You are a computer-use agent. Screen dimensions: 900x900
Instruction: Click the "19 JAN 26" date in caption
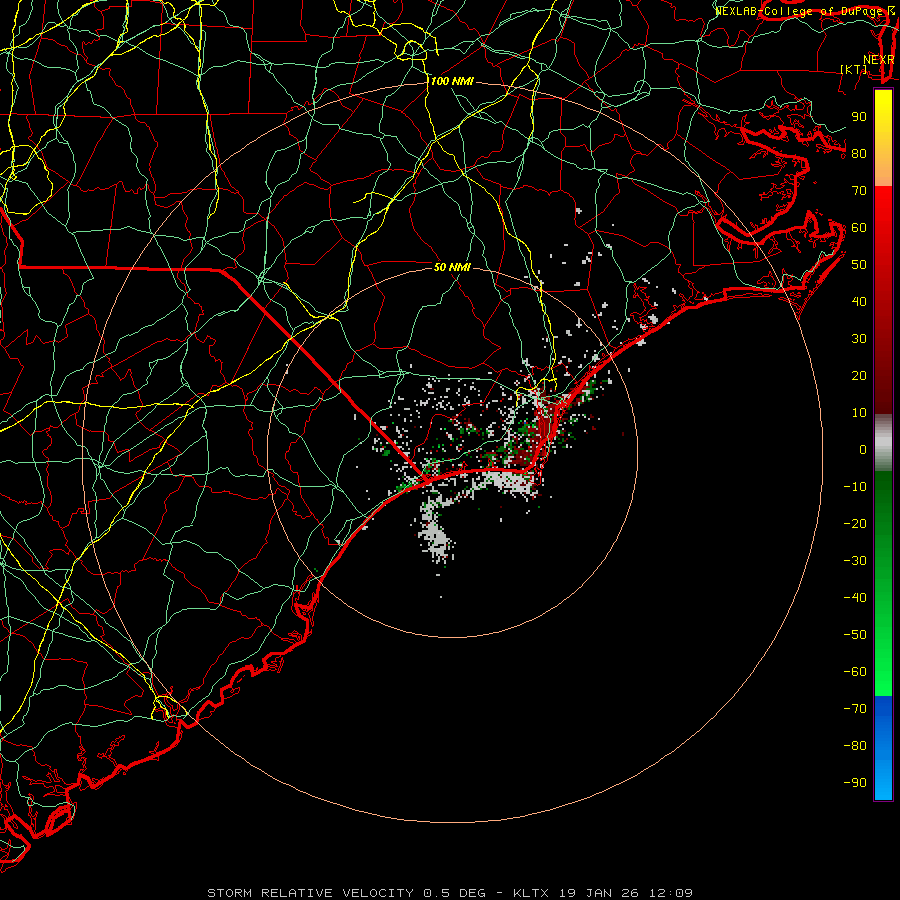[x=599, y=893]
